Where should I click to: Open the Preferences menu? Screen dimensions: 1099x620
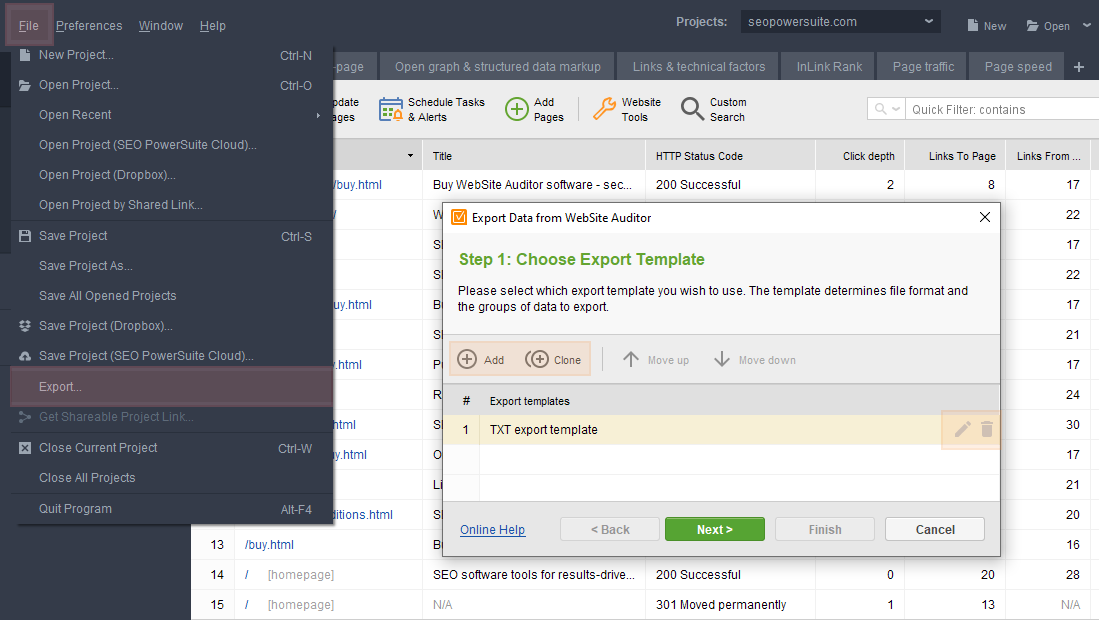point(89,26)
